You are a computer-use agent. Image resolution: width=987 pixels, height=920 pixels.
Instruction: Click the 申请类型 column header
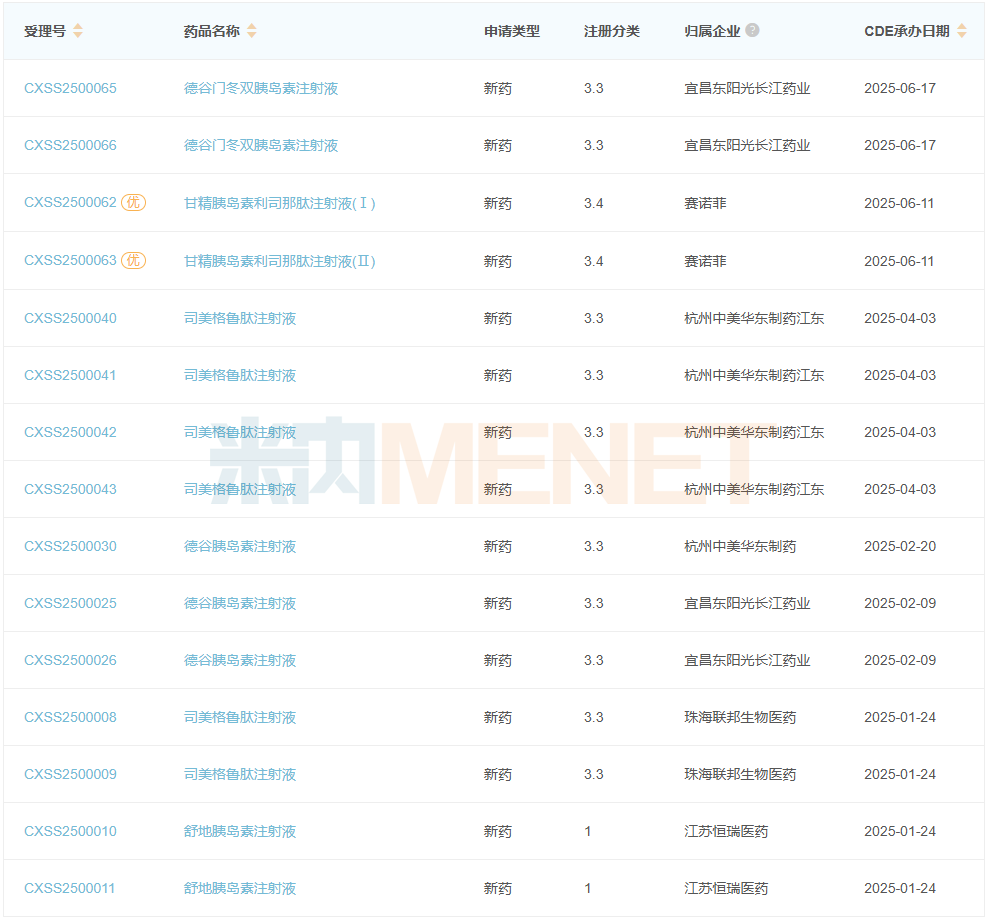(x=512, y=31)
